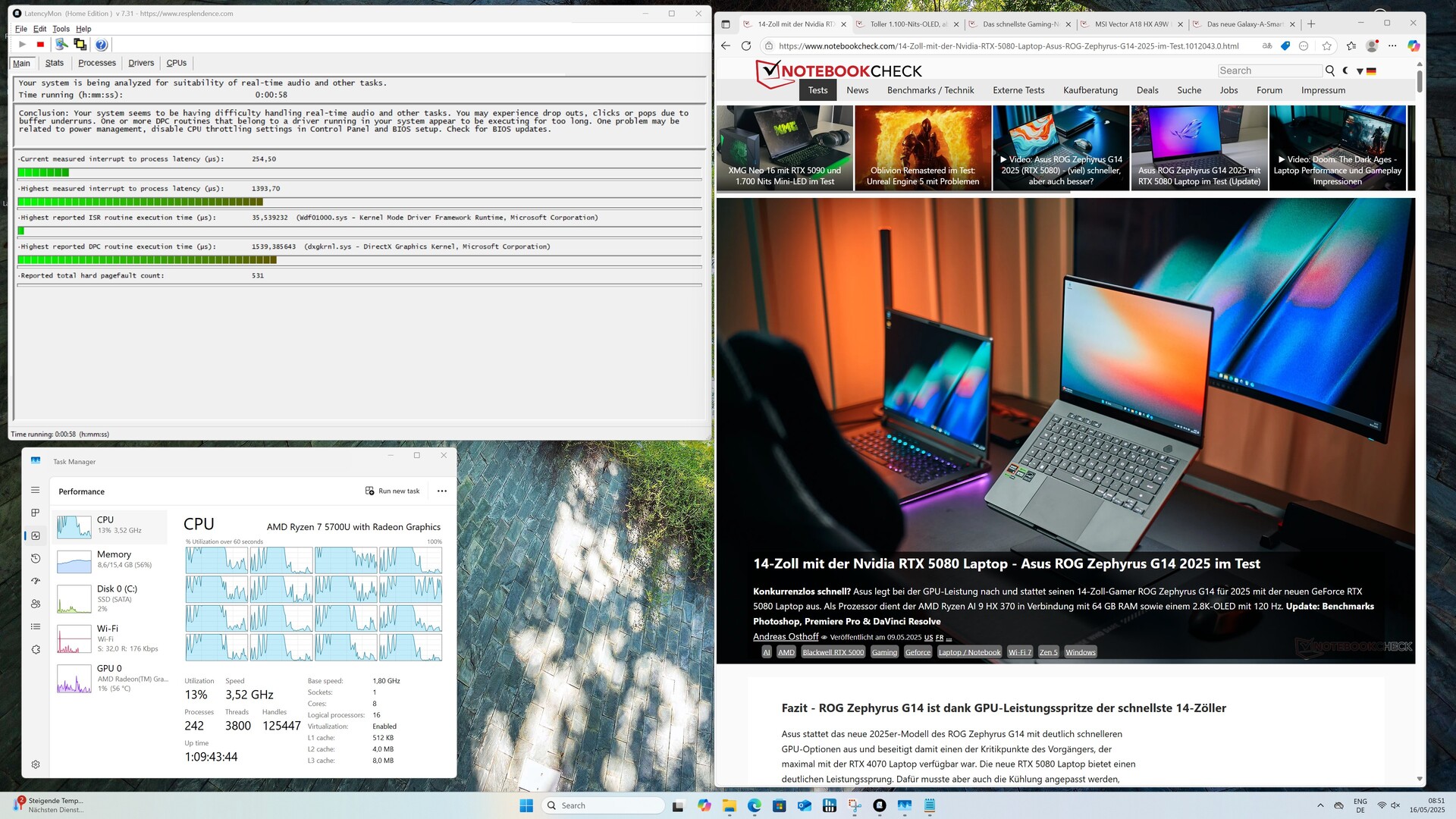Image resolution: width=1456 pixels, height=819 pixels.
Task: Show hidden system tray icons chevron
Action: [1320, 805]
